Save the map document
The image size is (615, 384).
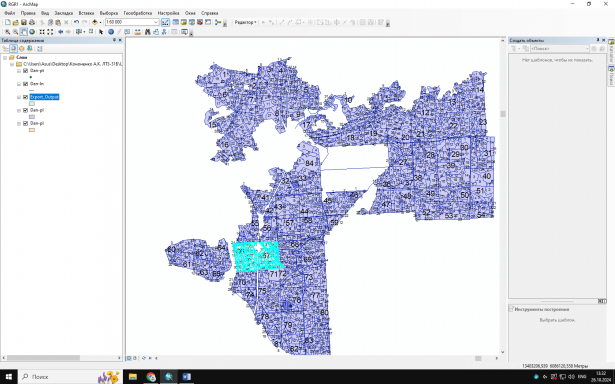[24, 22]
